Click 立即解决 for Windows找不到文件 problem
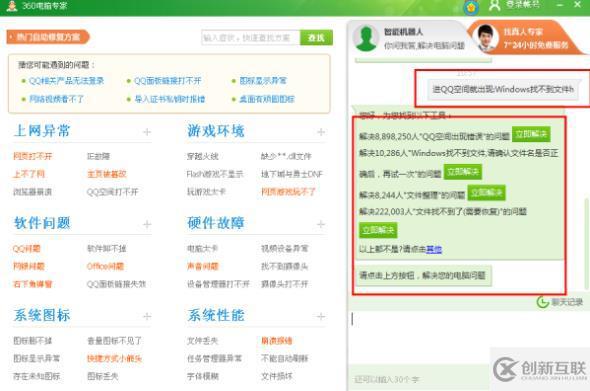This screenshot has width=590, height=391. click(x=463, y=172)
